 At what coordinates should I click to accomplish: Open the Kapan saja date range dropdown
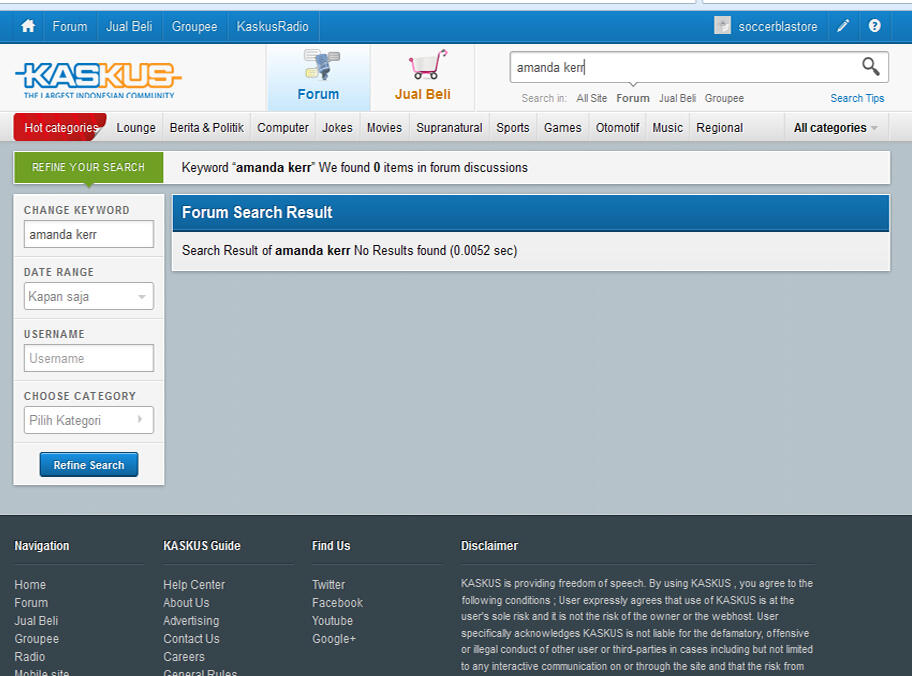click(x=89, y=296)
